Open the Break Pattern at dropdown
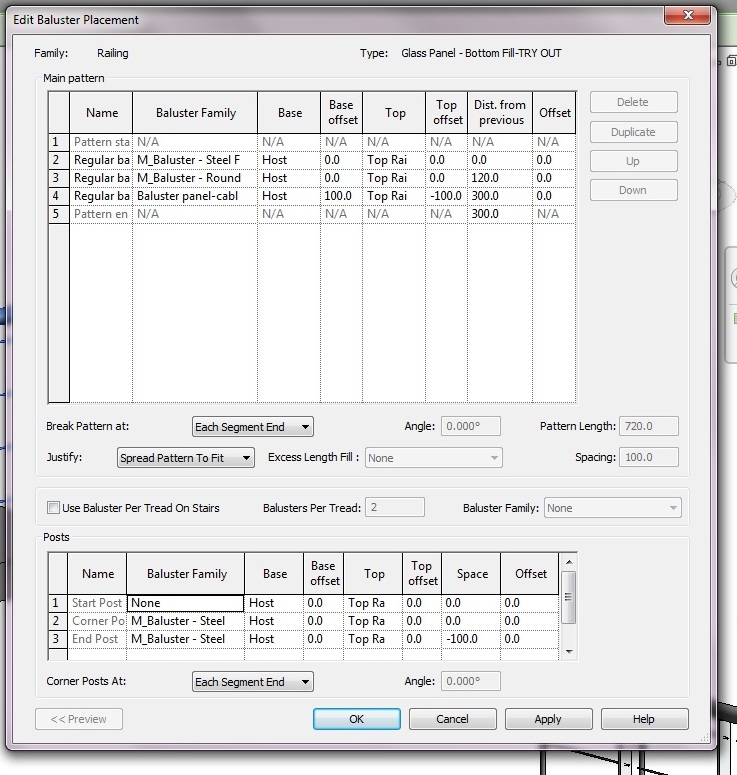 (x=252, y=427)
